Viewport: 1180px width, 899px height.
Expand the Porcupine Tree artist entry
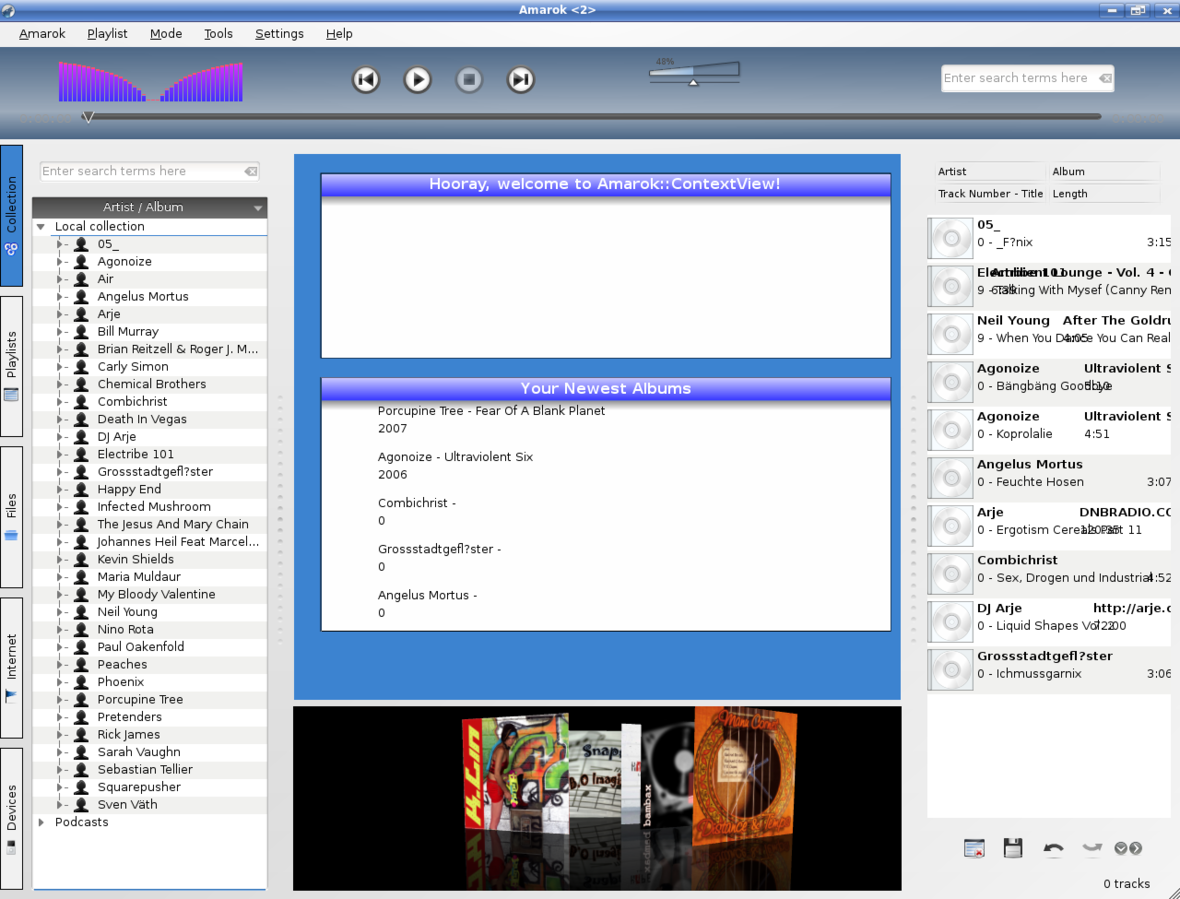click(60, 700)
